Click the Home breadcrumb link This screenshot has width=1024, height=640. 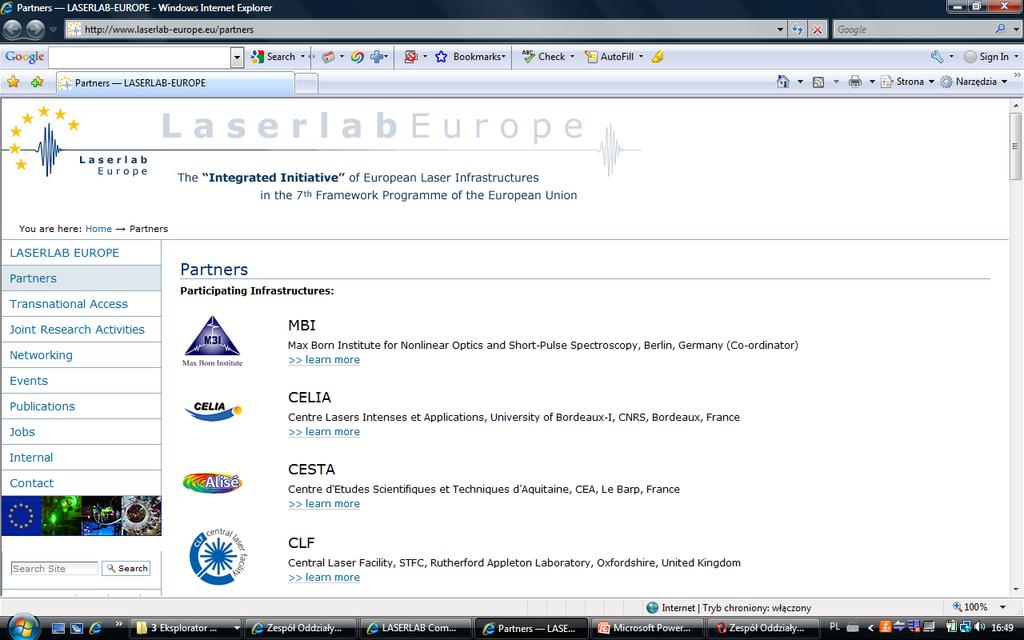click(99, 229)
